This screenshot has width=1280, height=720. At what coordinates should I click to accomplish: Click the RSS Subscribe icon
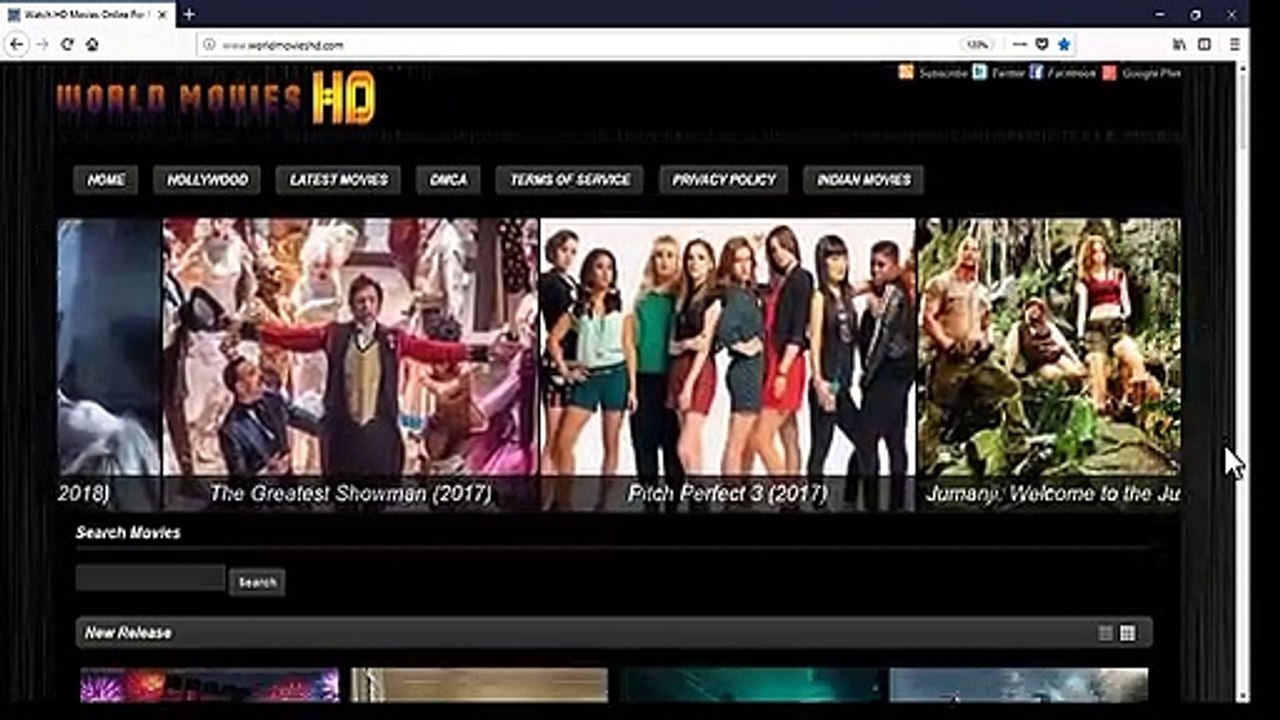(x=906, y=72)
